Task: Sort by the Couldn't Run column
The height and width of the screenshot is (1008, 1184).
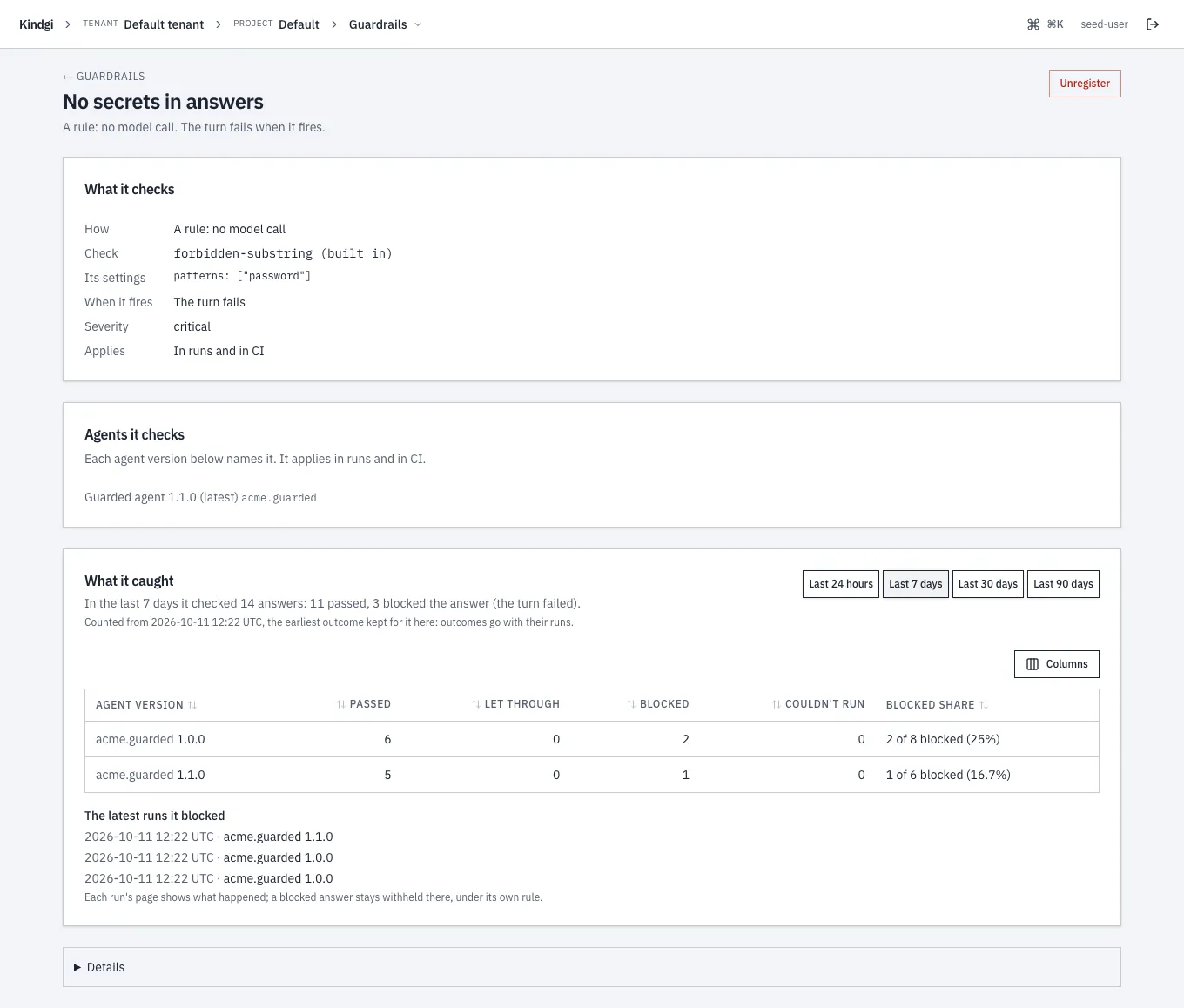Action: 817,704
